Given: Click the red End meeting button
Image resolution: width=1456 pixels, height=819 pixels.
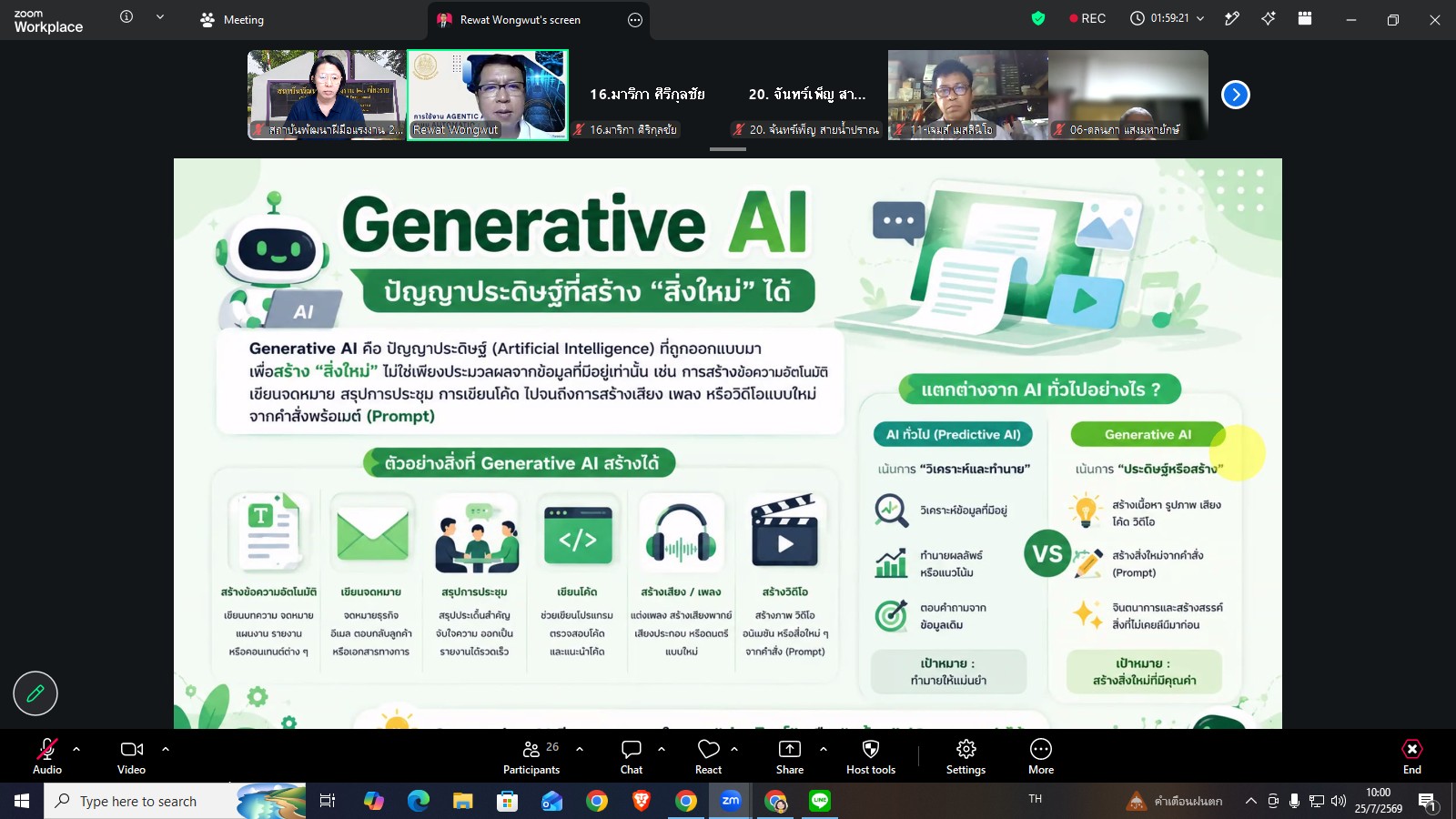Looking at the screenshot, I should (x=1412, y=749).
